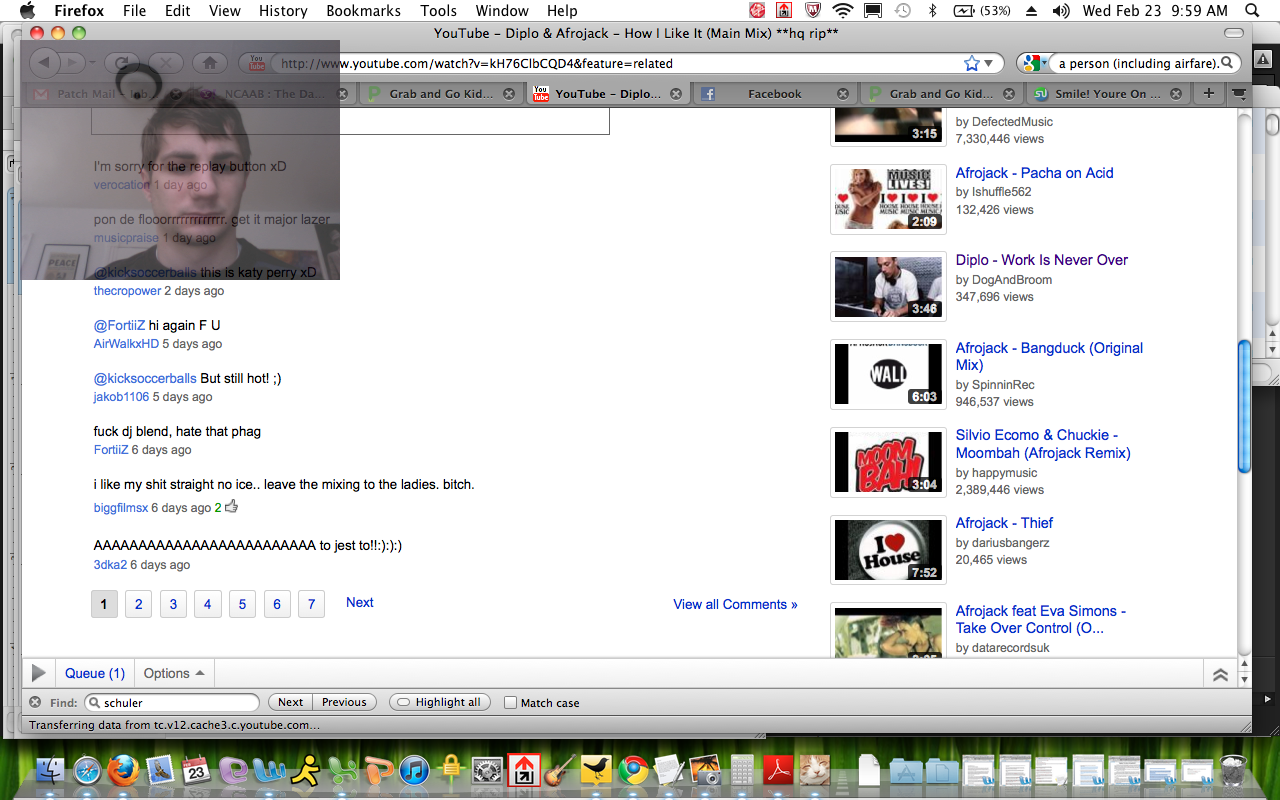Screen dimensions: 1280x800
Task: Launch iTunes from the Dock
Action: [x=413, y=770]
